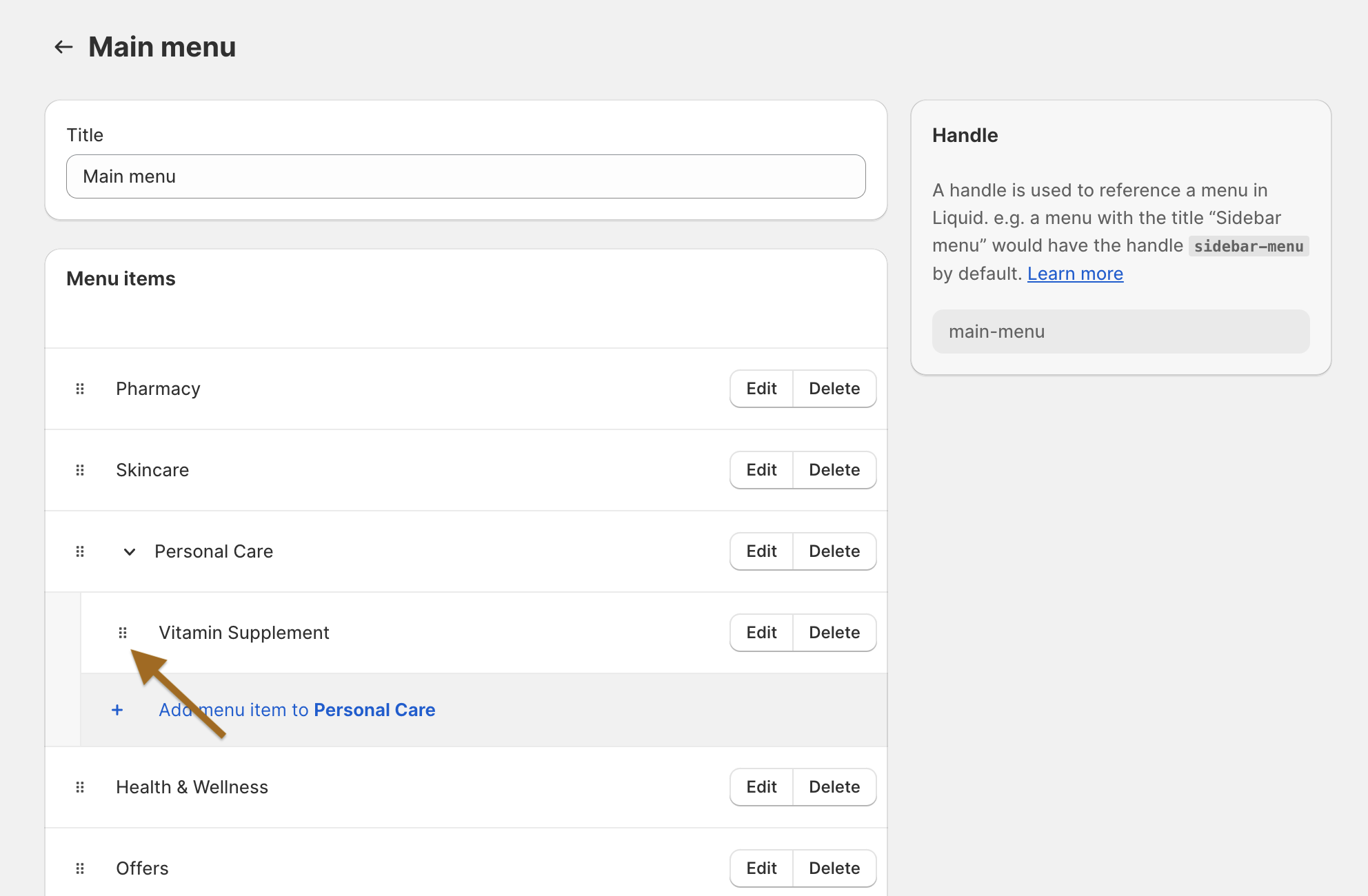The height and width of the screenshot is (896, 1368).
Task: Delete the Skincare menu item
Action: pos(834,470)
